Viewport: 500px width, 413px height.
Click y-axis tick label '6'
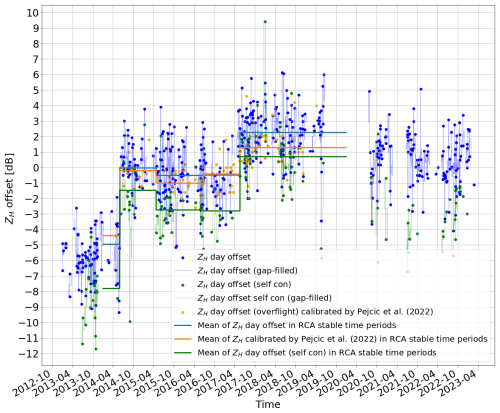[36, 75]
